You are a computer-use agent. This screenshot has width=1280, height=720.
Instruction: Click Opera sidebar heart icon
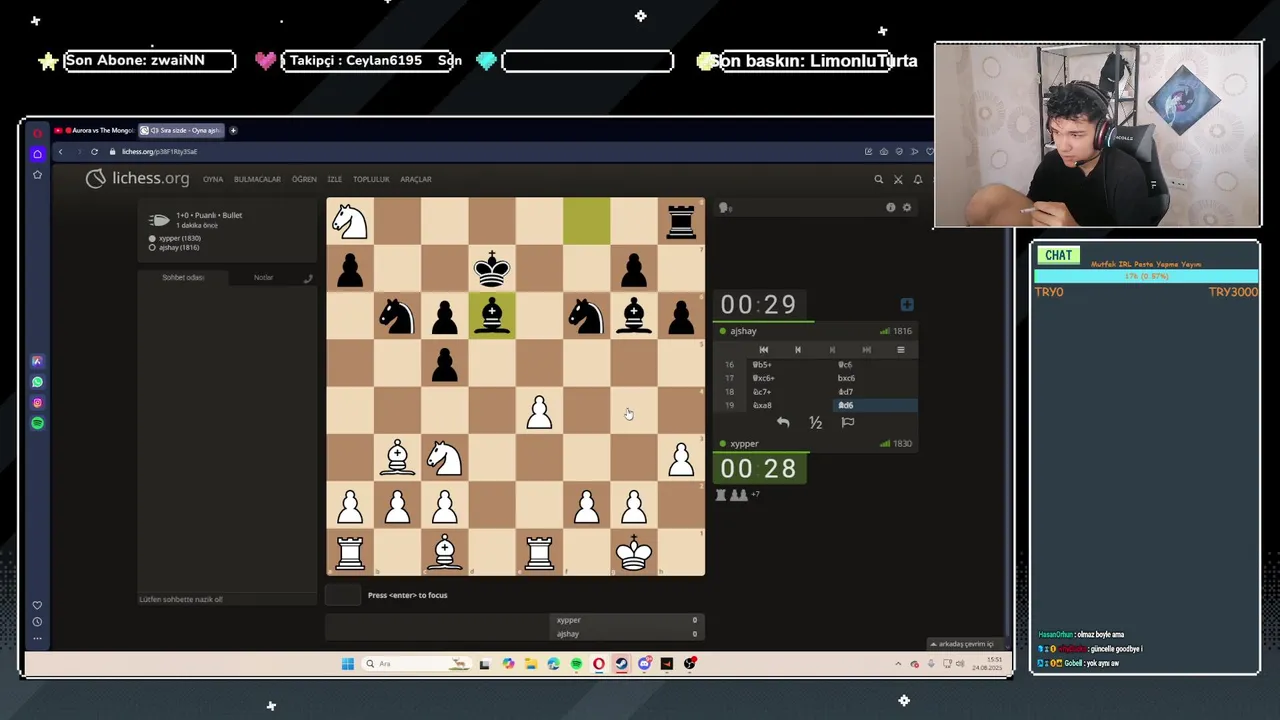tap(37, 605)
